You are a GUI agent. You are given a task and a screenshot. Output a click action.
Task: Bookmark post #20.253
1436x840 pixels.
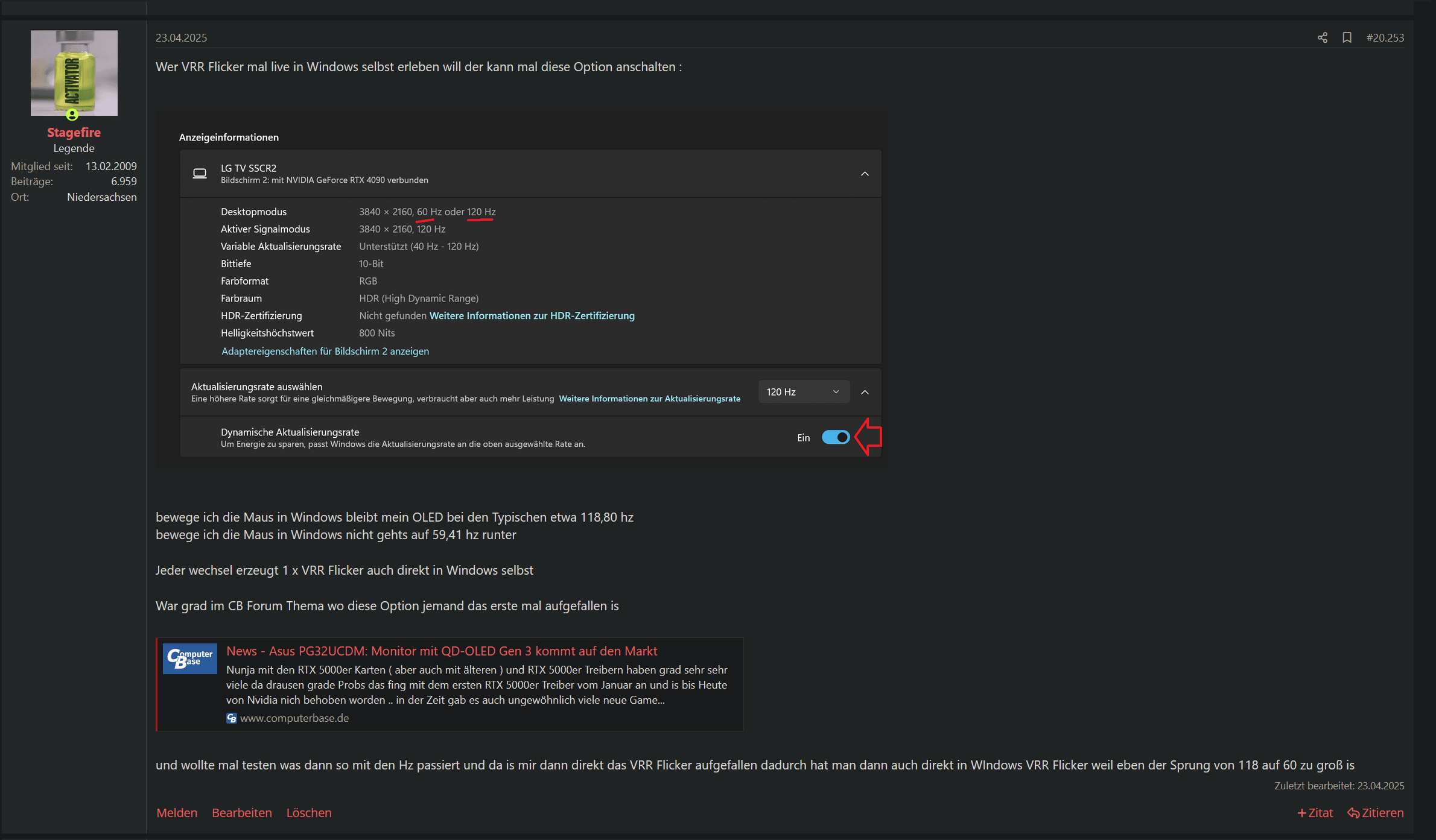(x=1347, y=37)
